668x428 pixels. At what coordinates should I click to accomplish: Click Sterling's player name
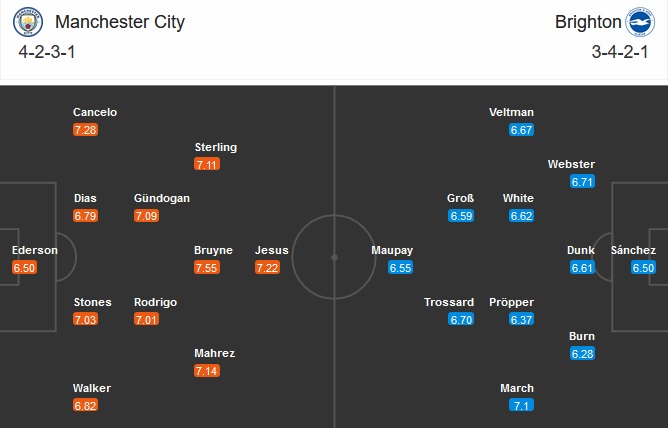click(216, 147)
